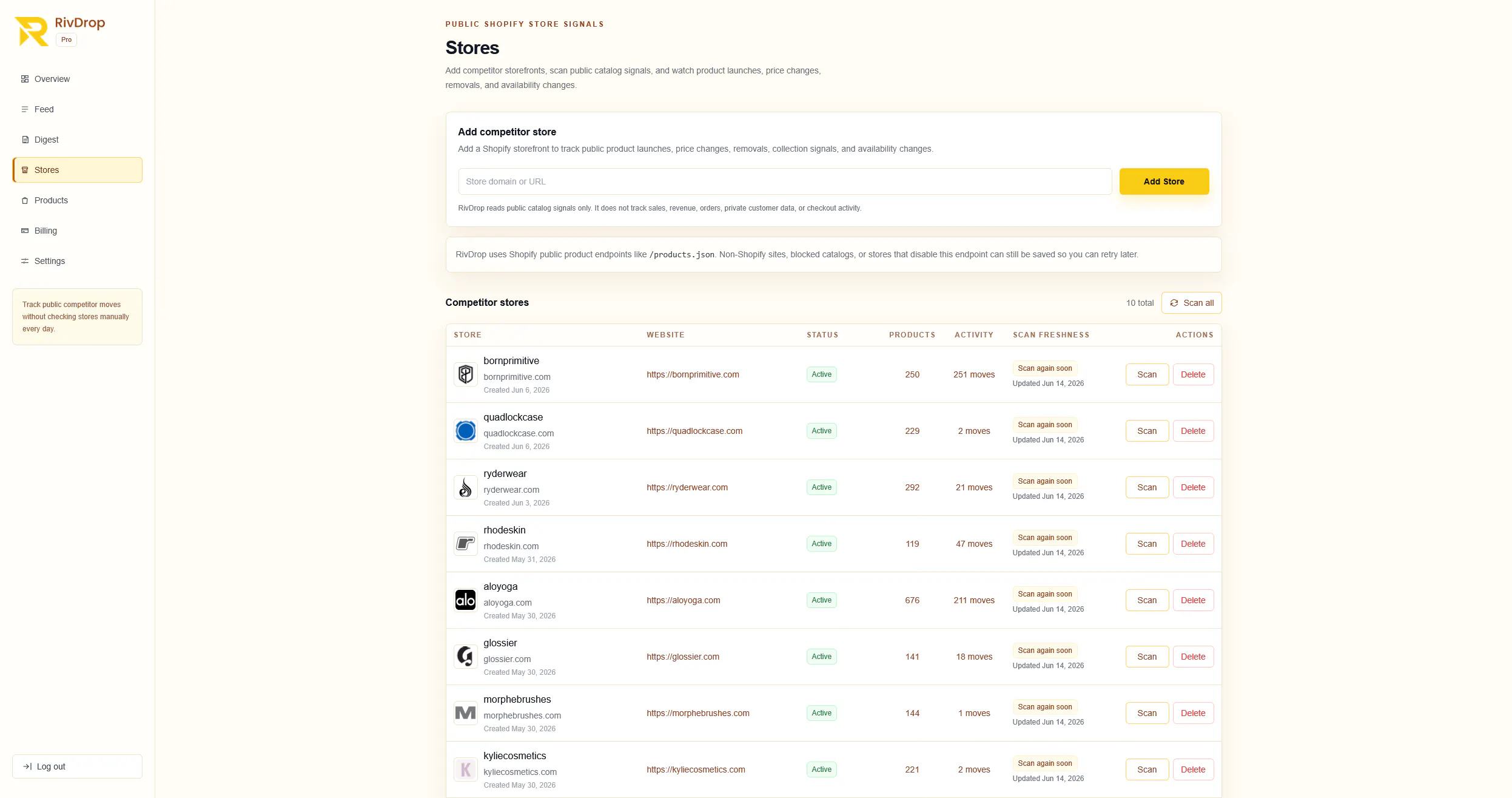Open the https://rhodeskin.com link

point(687,544)
